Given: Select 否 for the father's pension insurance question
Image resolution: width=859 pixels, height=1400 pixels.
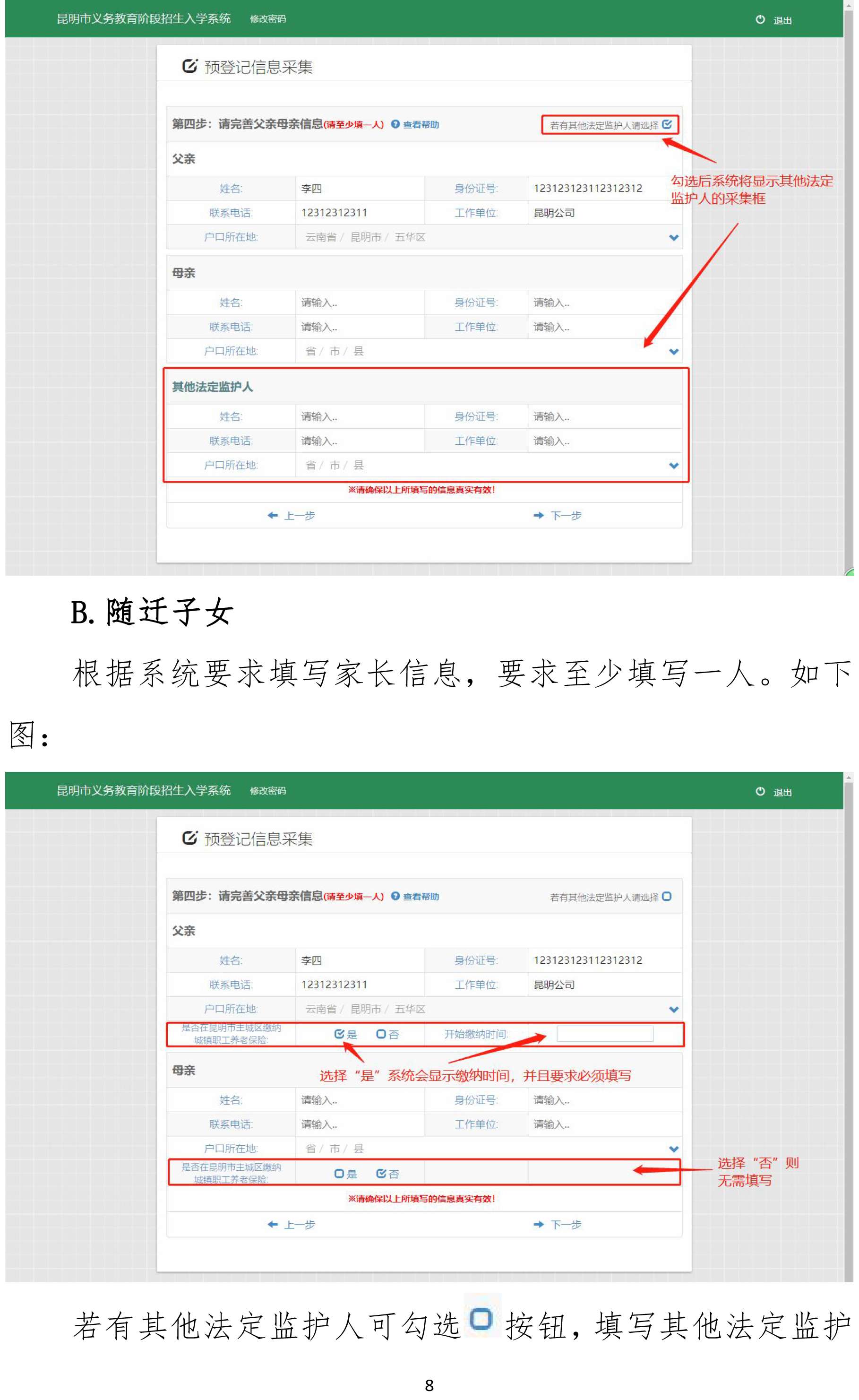Looking at the screenshot, I should point(381,1034).
